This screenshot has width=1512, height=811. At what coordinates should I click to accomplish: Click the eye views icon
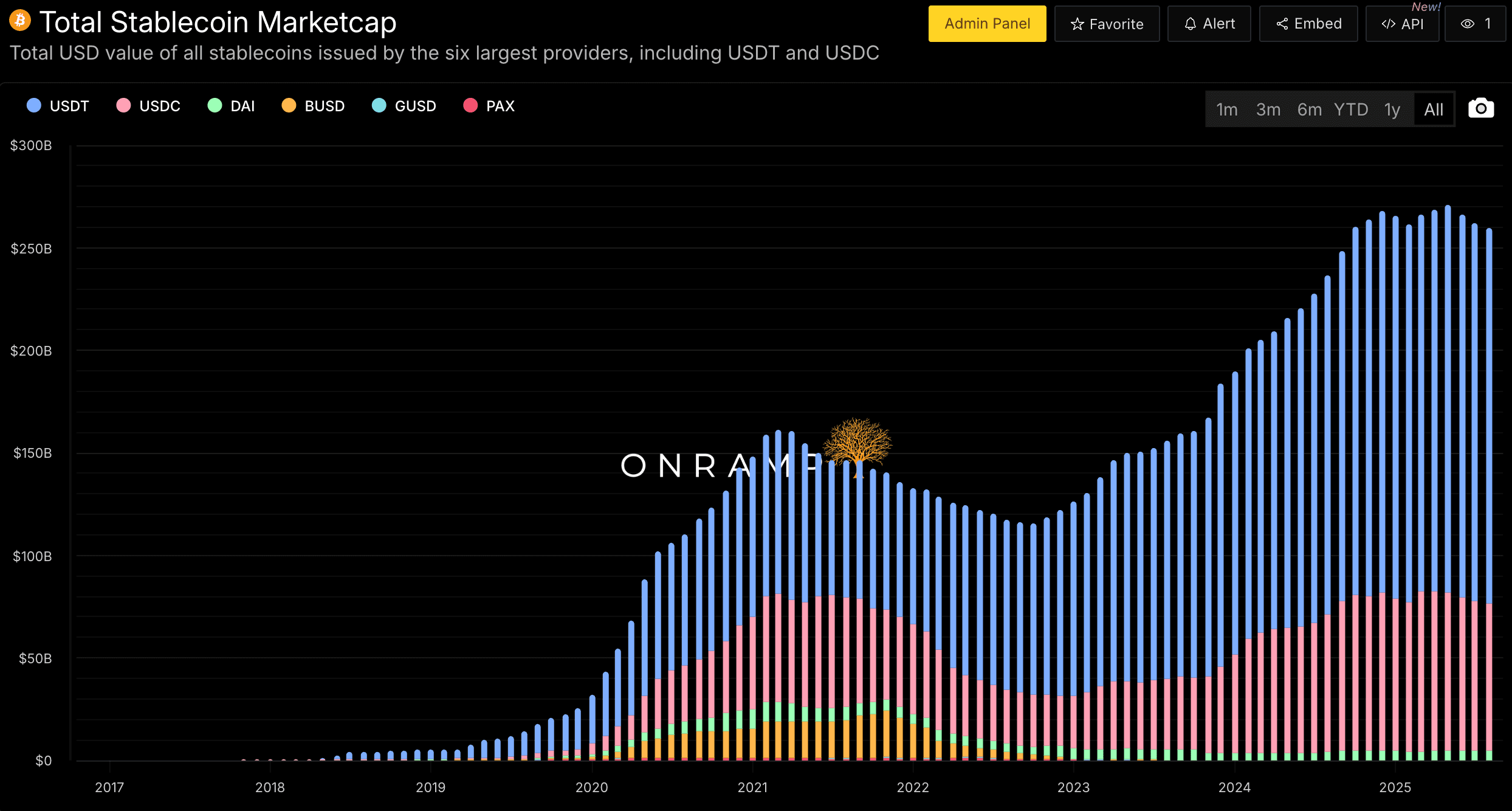coord(1468,24)
